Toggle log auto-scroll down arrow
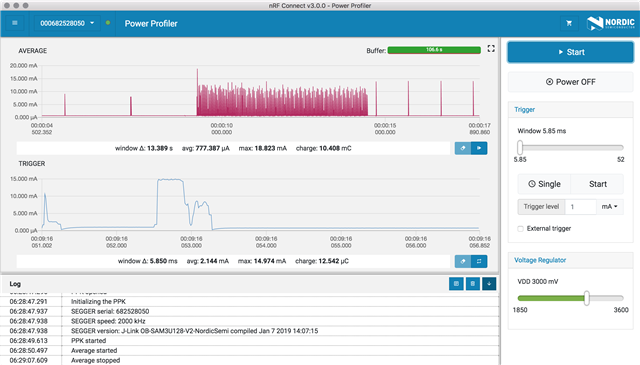The height and width of the screenshot is (365, 640). [x=489, y=284]
